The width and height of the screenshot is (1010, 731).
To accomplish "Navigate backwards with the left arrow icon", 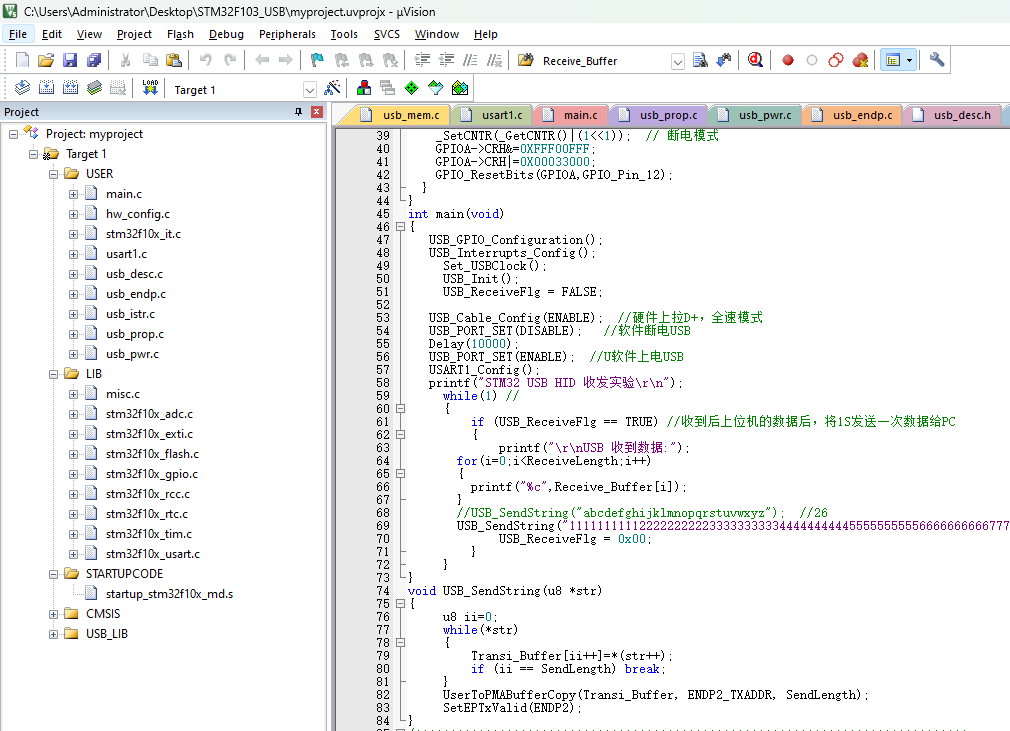I will click(x=262, y=61).
